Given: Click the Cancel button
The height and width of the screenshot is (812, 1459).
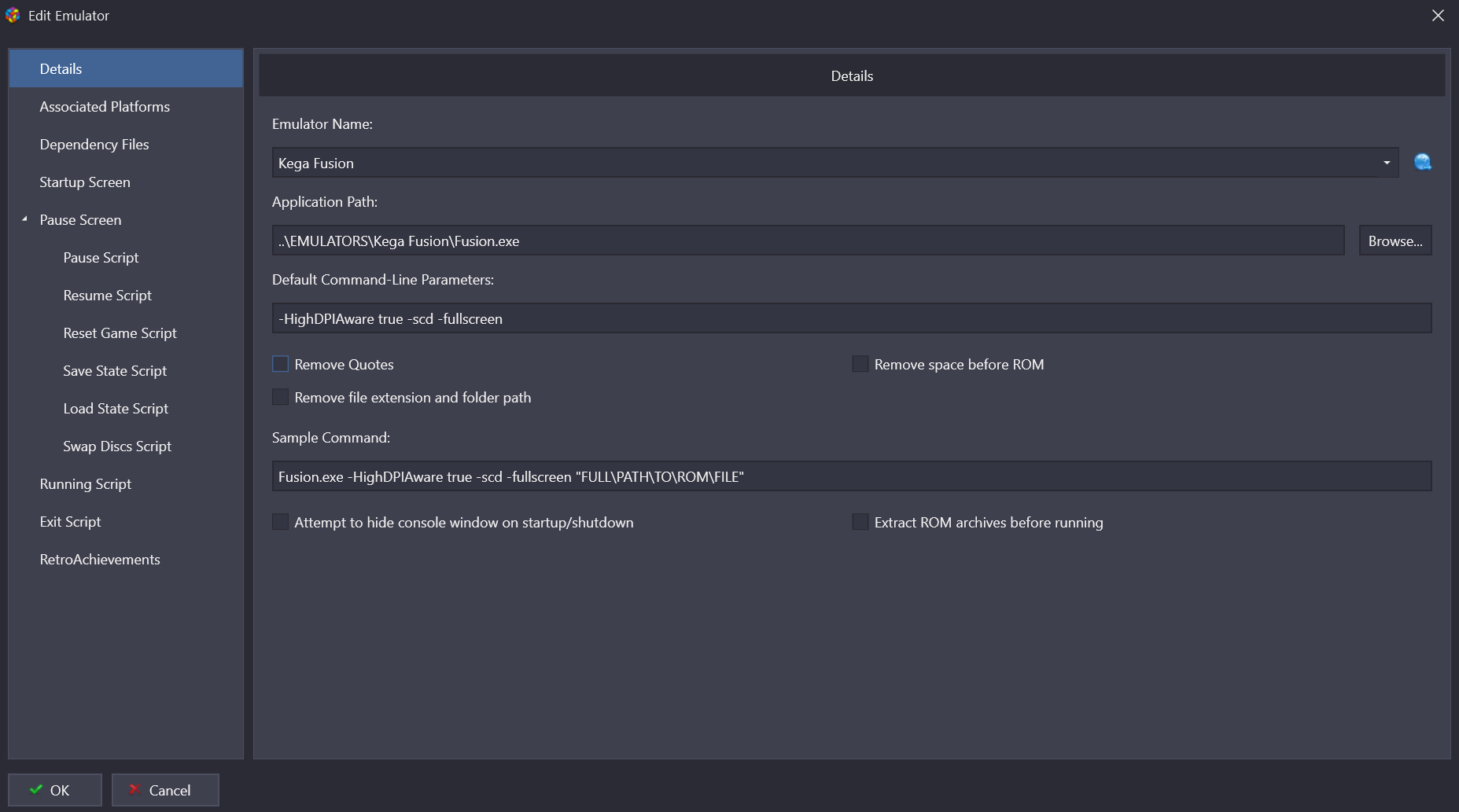Looking at the screenshot, I should tap(165, 790).
